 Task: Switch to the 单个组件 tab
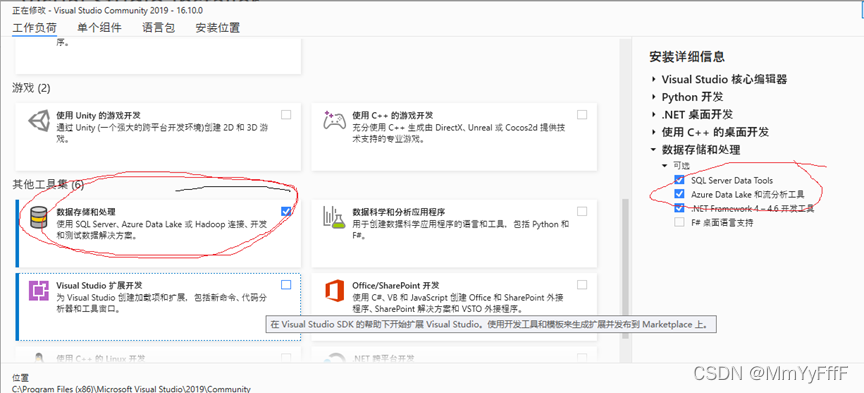(x=99, y=28)
